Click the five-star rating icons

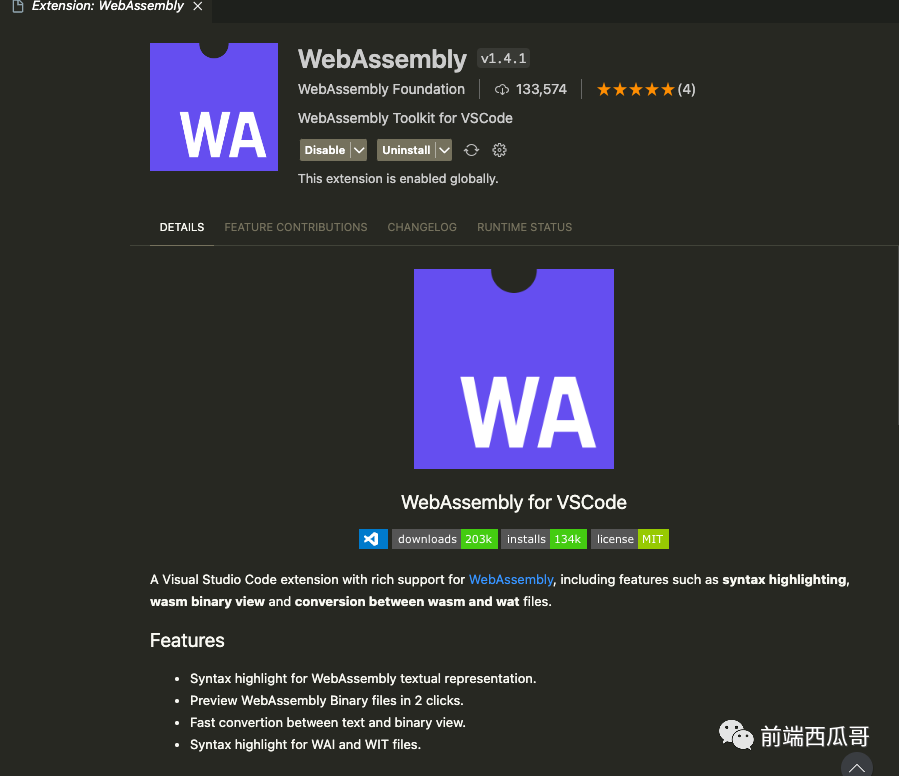click(x=635, y=89)
